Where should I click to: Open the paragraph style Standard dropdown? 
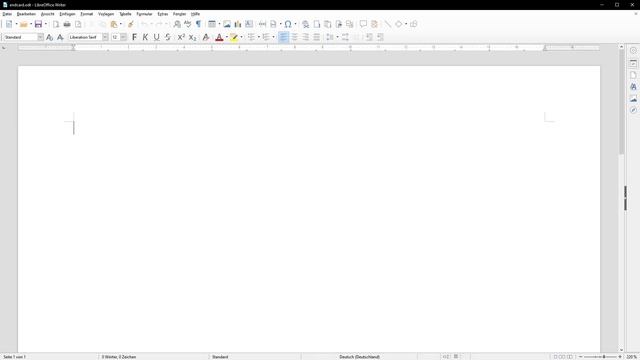pos(40,37)
